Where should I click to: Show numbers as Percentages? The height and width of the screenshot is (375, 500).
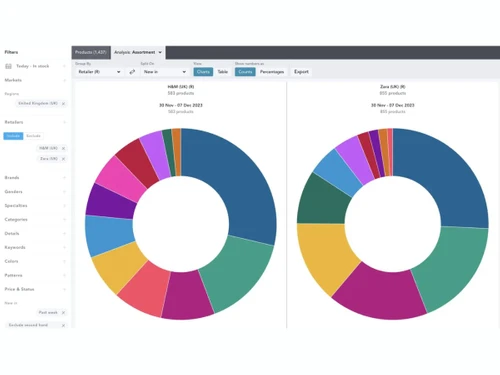(272, 72)
